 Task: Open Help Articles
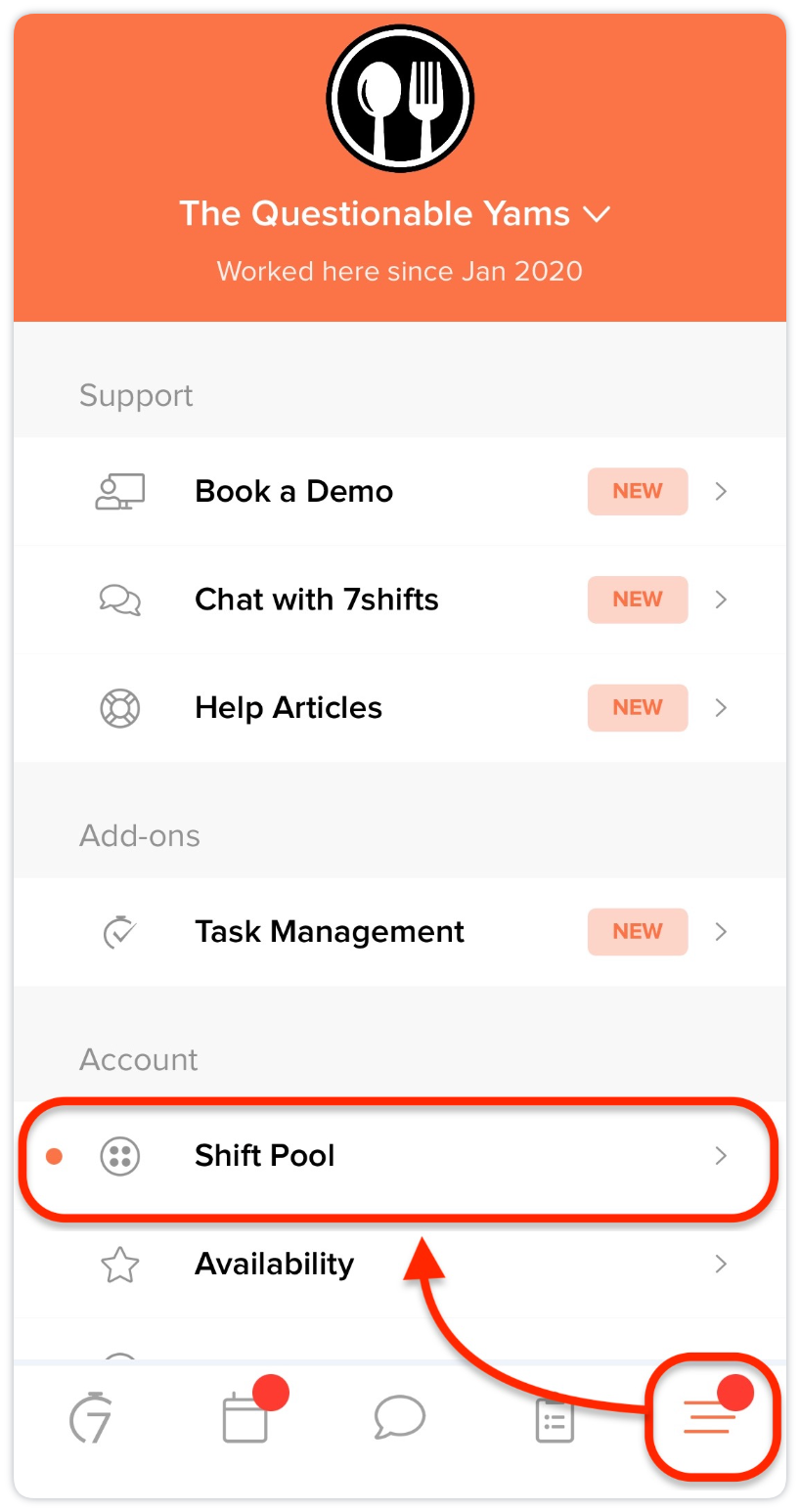[x=400, y=707]
